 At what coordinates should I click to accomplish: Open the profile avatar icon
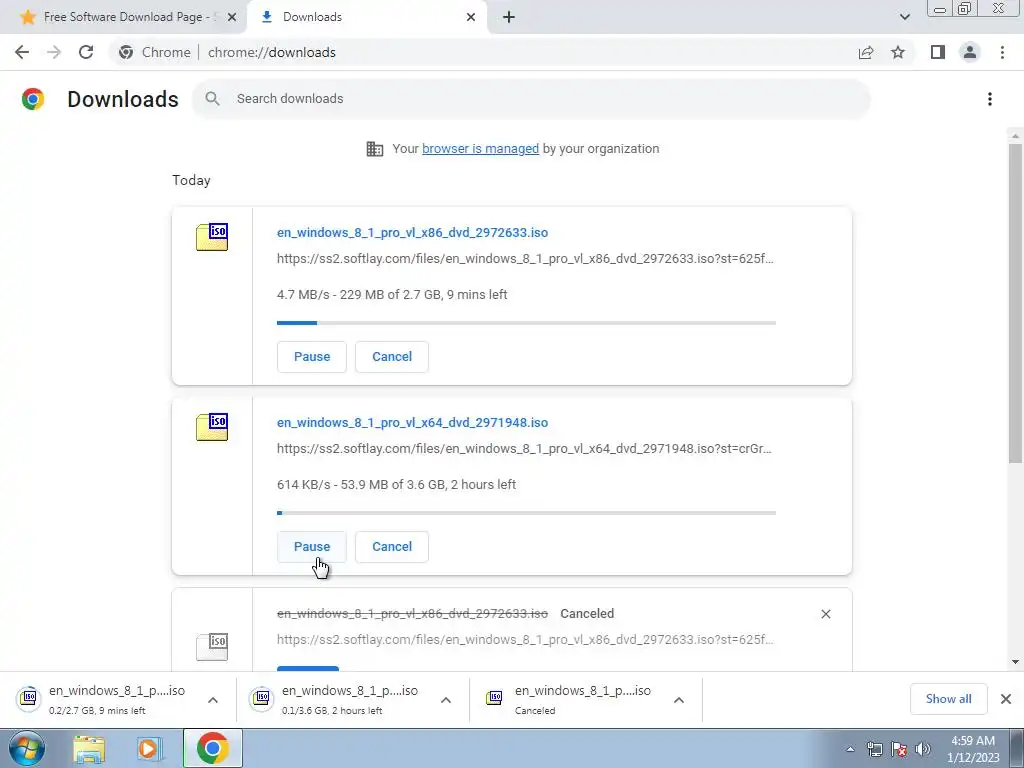970,52
